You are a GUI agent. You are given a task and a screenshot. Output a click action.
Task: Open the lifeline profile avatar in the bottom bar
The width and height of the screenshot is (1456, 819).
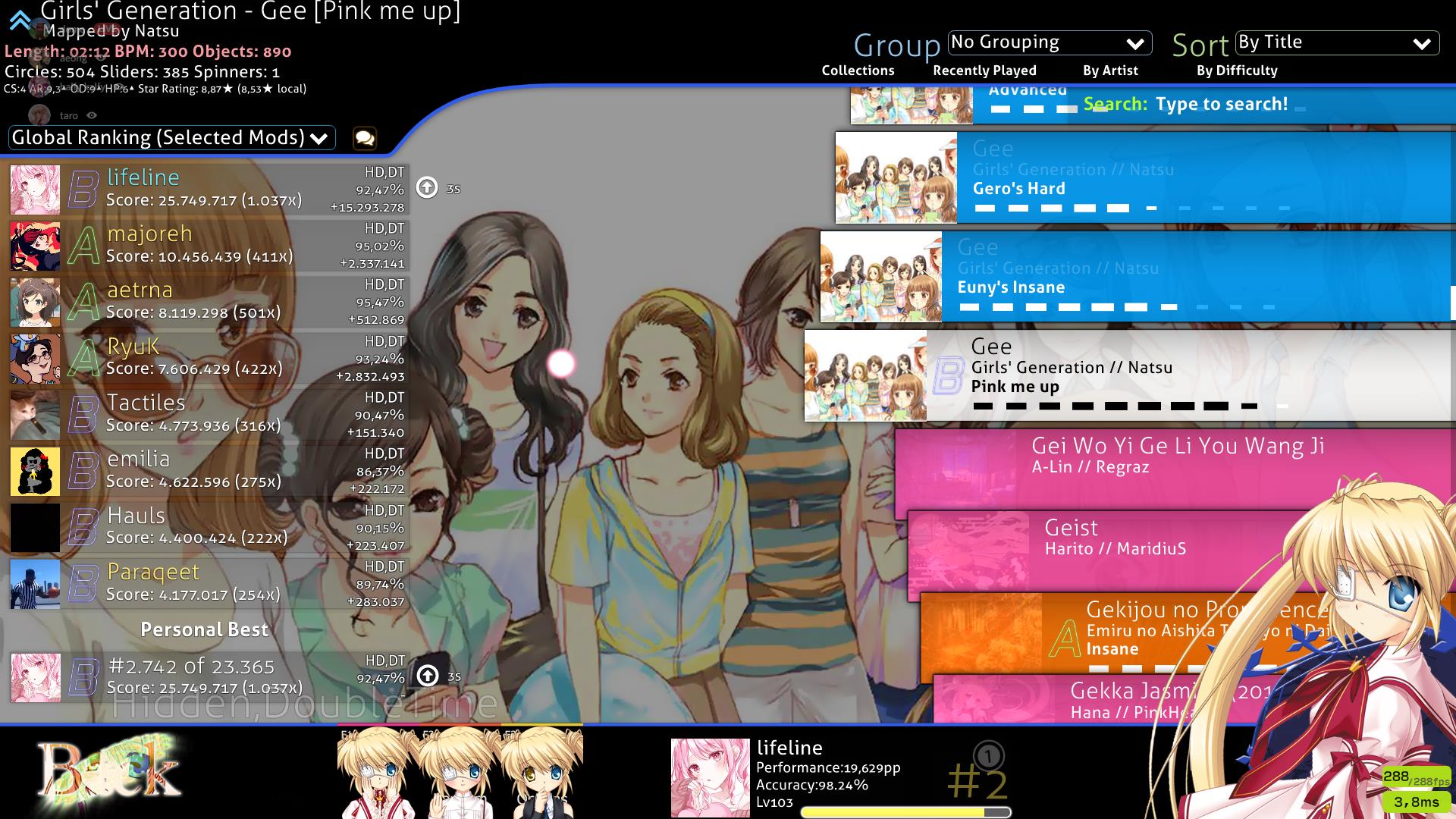(710, 778)
